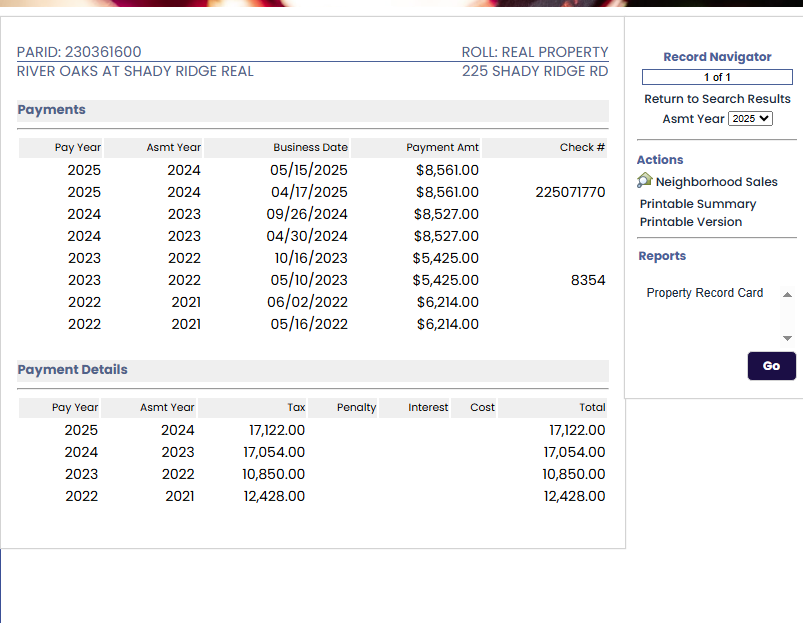Click the reports list scroll-down arrow

(787, 338)
